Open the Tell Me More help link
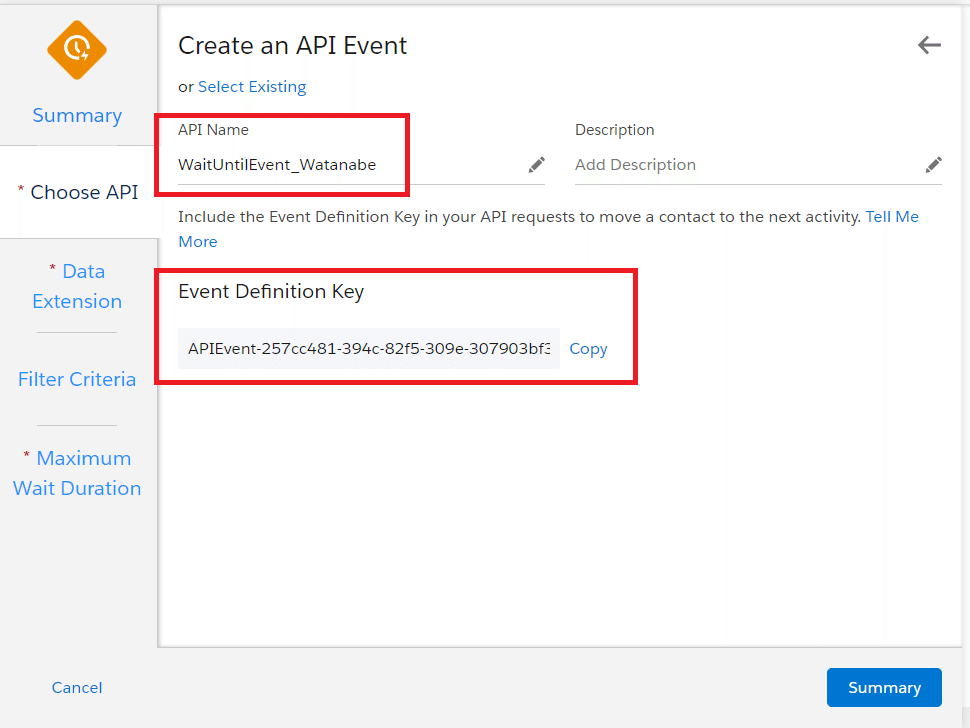The width and height of the screenshot is (970, 728). tap(548, 229)
